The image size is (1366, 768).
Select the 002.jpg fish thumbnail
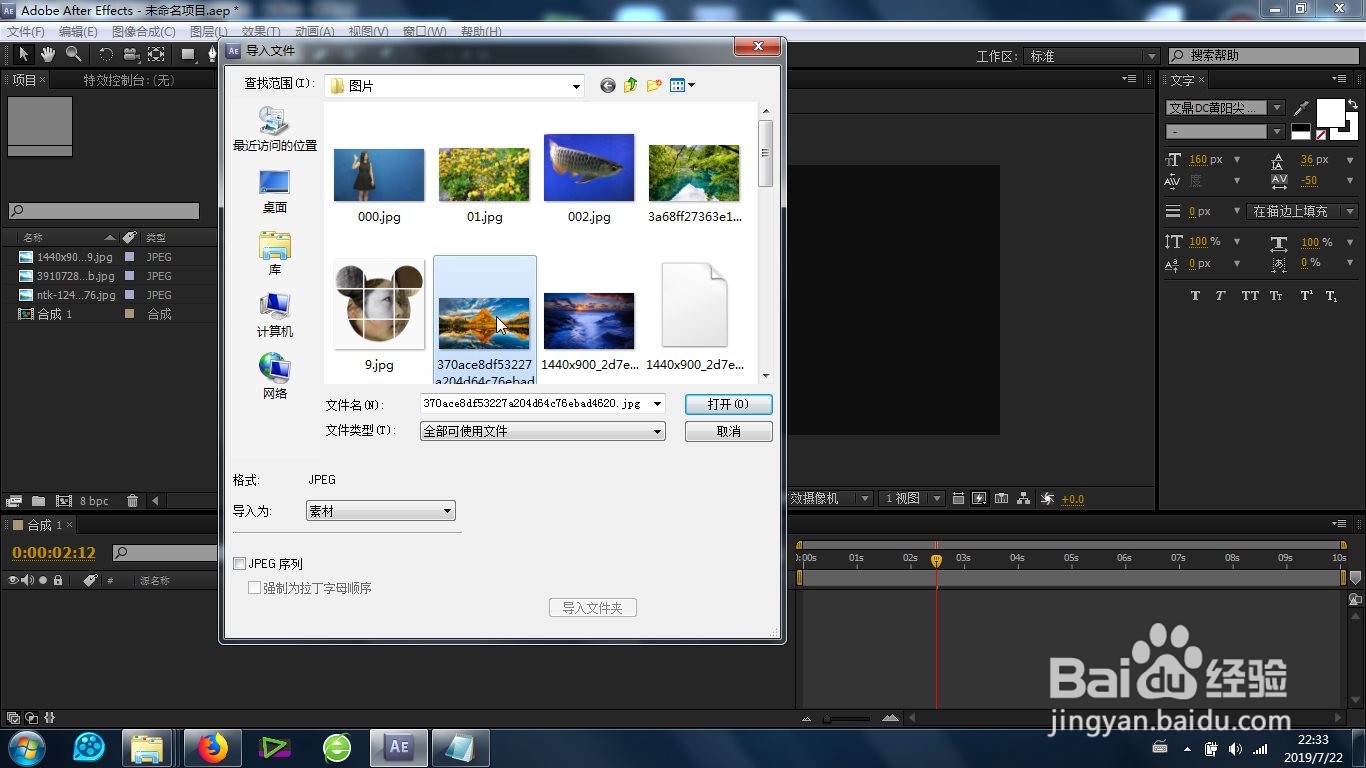[x=588, y=167]
